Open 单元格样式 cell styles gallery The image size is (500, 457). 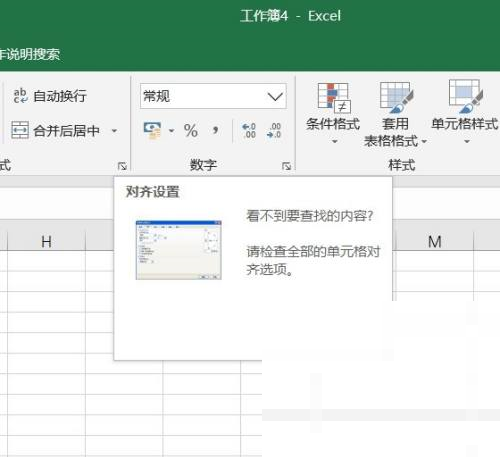pyautogui.click(x=465, y=113)
